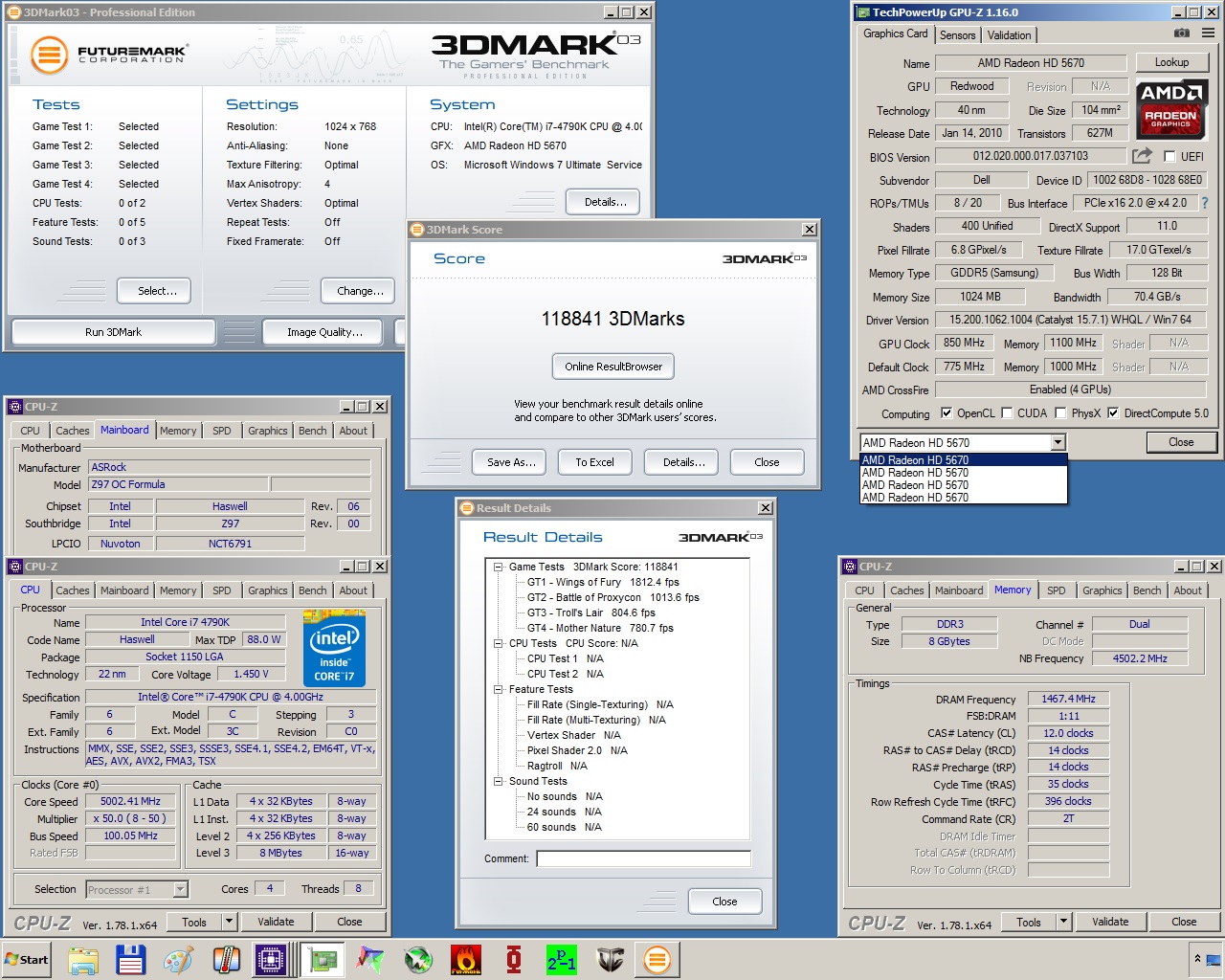Open Tools dropdown arrow in CPU-Z Intel processor window

229,922
